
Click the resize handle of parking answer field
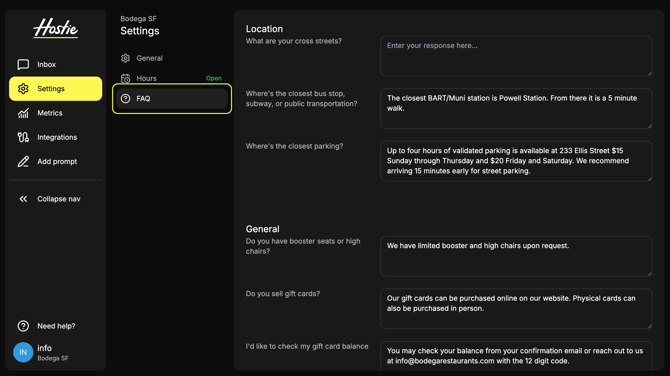point(649,179)
